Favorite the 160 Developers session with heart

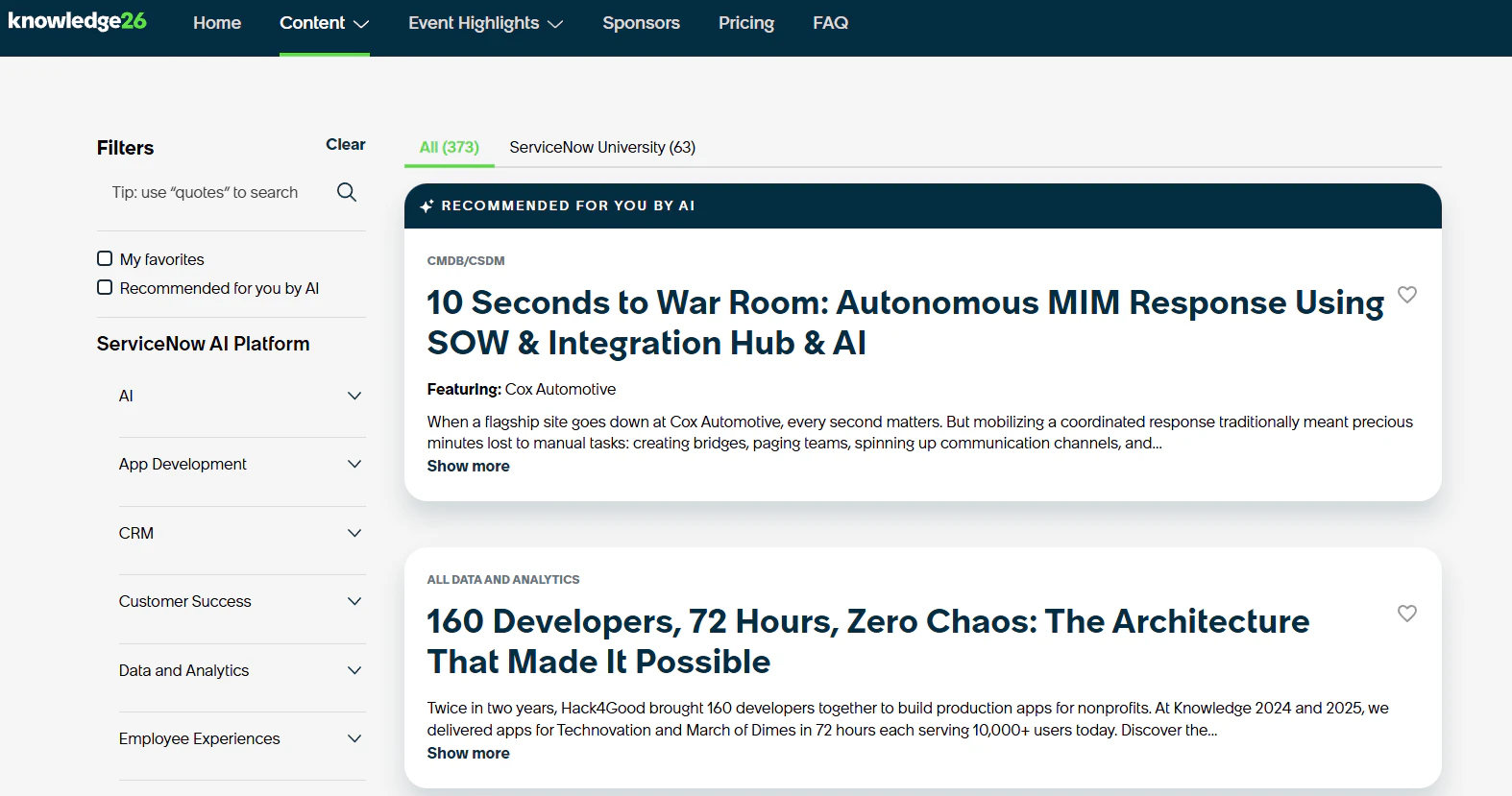tap(1406, 614)
